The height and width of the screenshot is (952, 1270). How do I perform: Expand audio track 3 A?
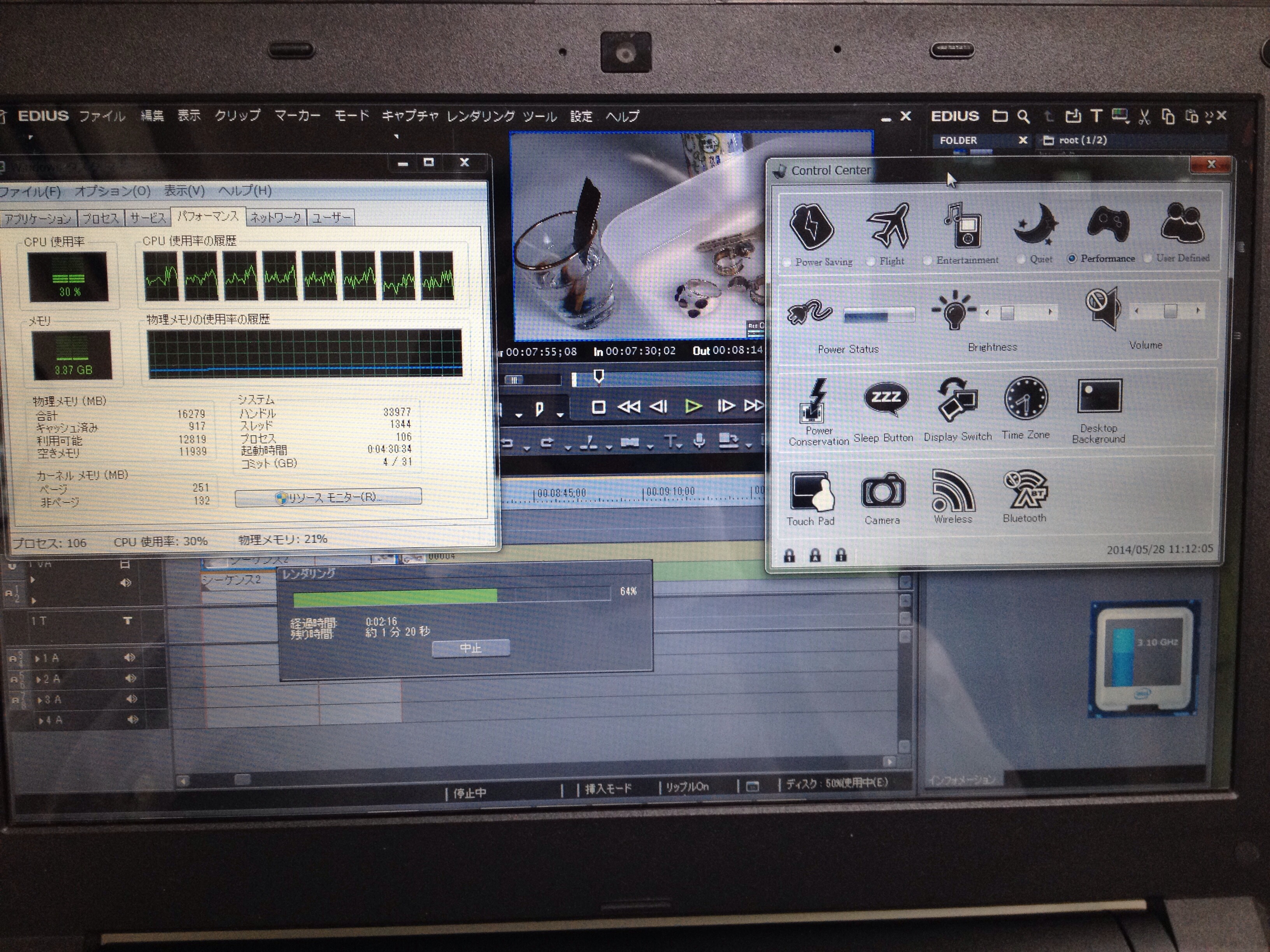[x=40, y=700]
